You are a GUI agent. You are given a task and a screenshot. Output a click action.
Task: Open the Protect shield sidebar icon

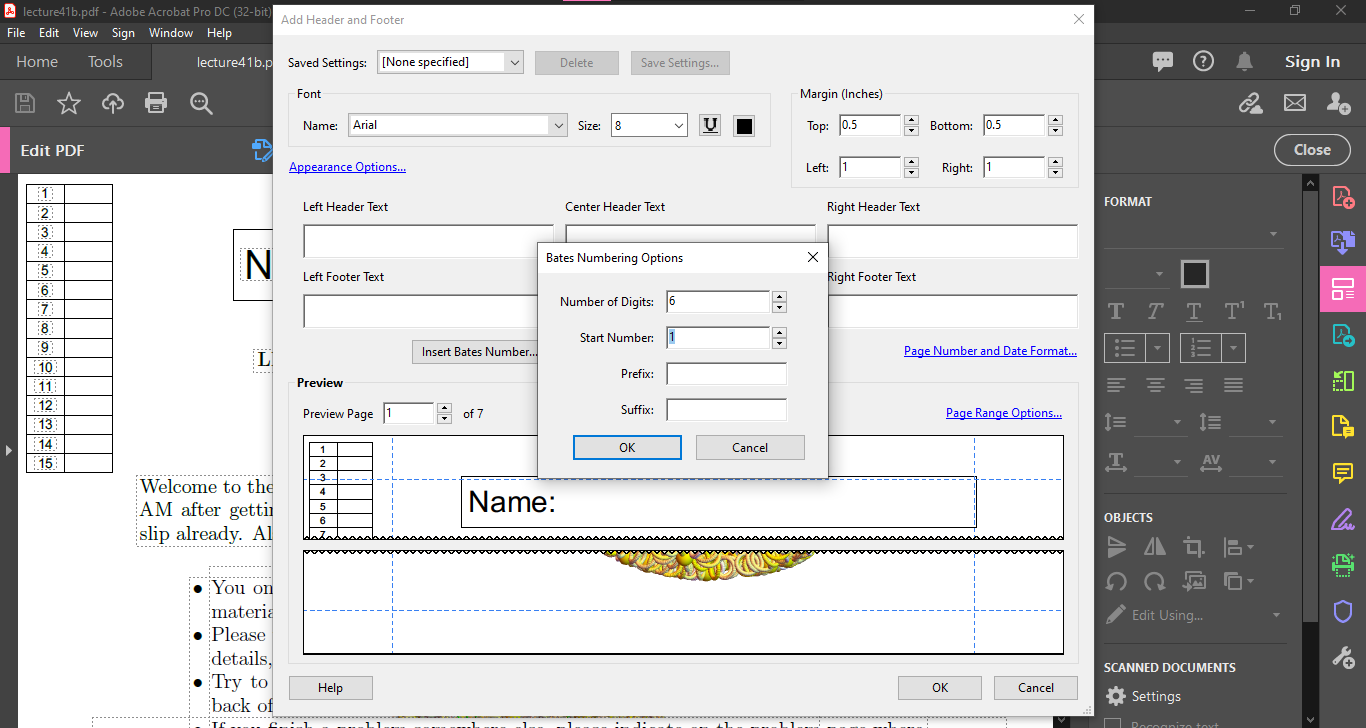click(1343, 611)
